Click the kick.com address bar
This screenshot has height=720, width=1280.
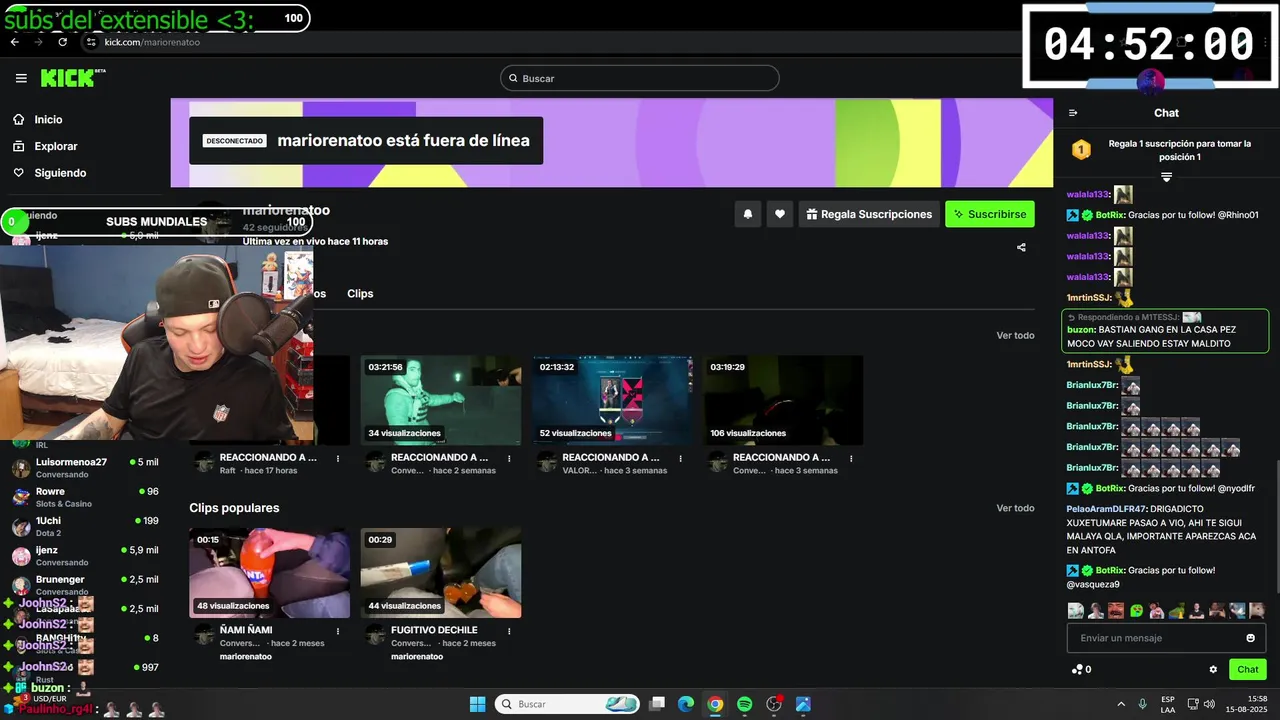pos(152,42)
